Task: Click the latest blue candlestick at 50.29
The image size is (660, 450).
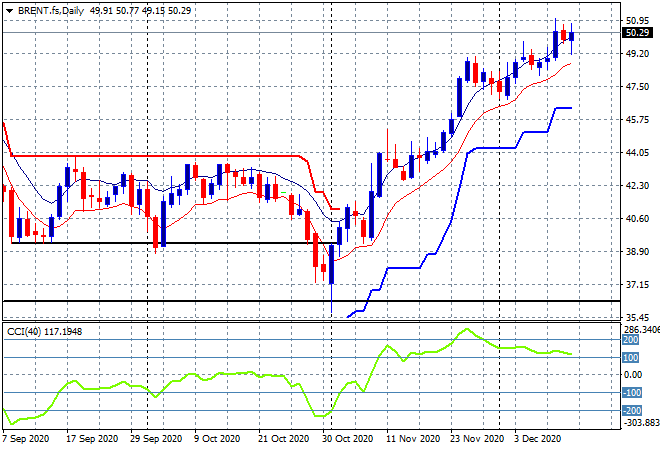Action: [x=571, y=37]
